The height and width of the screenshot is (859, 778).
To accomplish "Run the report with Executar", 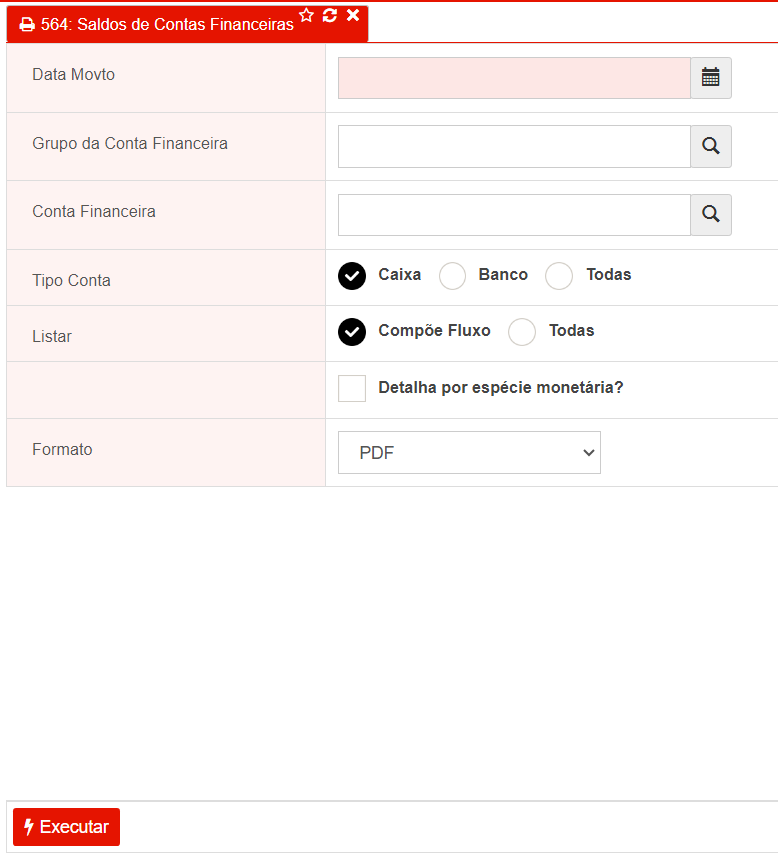I will [x=66, y=827].
